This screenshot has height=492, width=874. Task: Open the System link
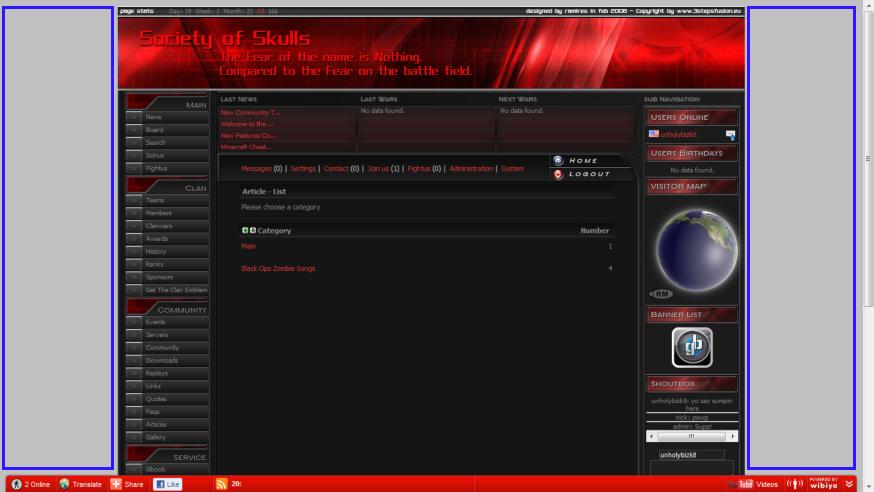[x=512, y=168]
